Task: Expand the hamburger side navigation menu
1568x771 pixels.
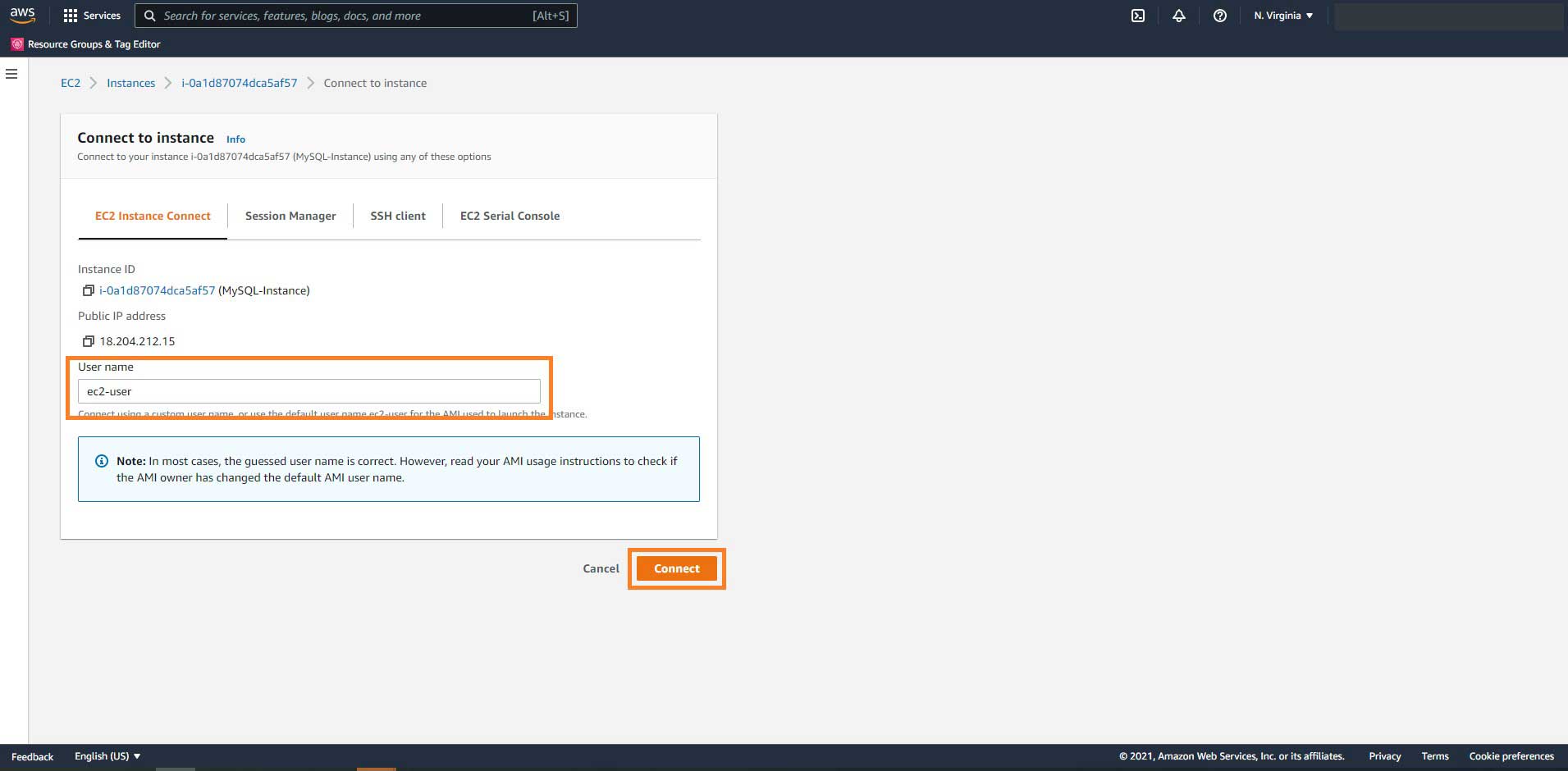Action: 11,74
